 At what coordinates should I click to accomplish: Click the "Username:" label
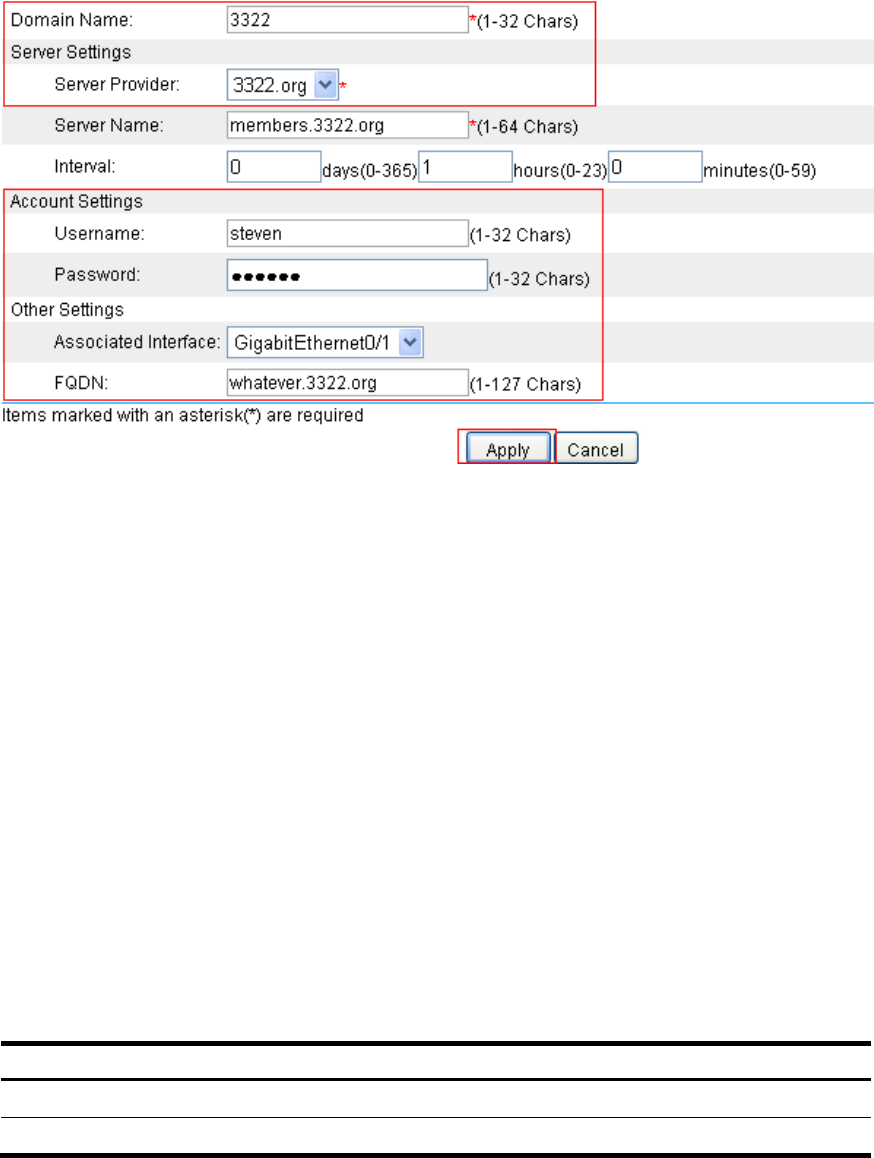[x=100, y=234]
